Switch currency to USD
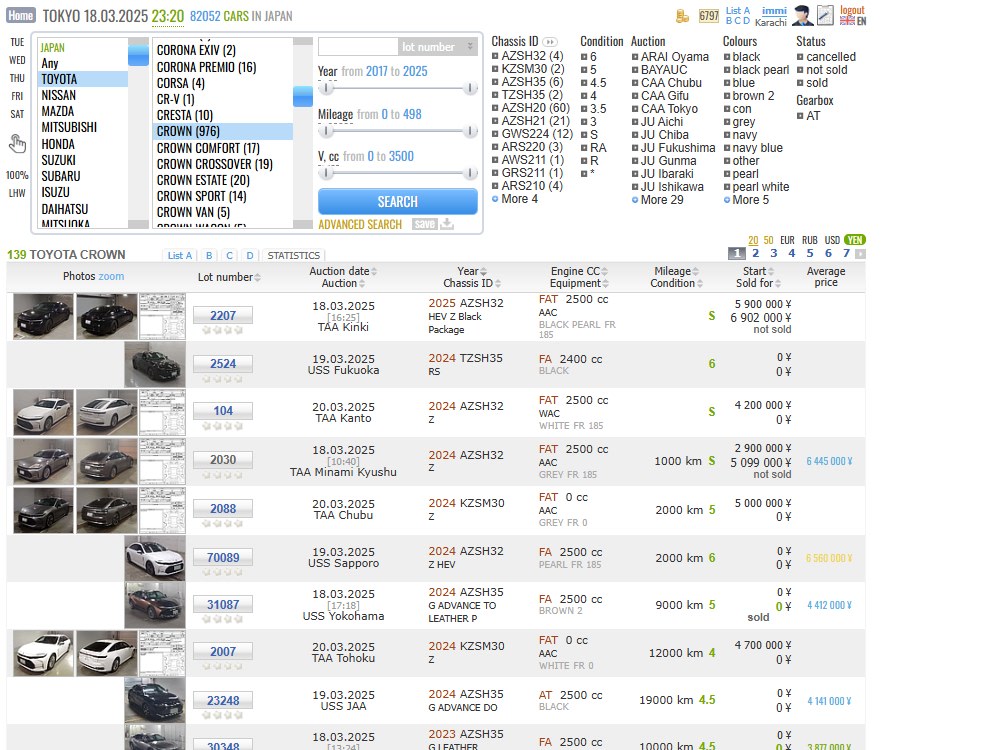This screenshot has height=750, width=1000. point(832,240)
